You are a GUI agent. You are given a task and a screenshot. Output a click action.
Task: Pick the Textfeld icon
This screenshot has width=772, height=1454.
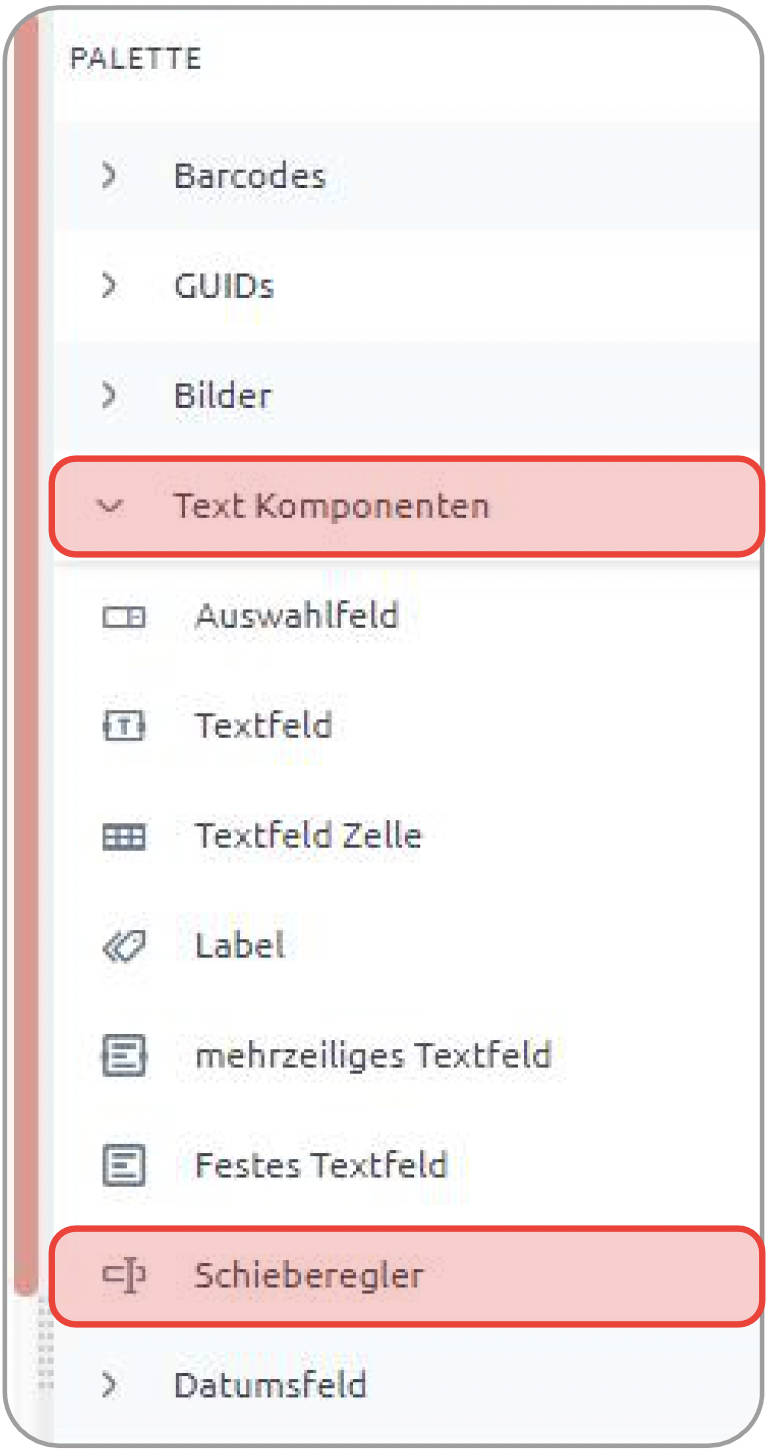(x=124, y=726)
